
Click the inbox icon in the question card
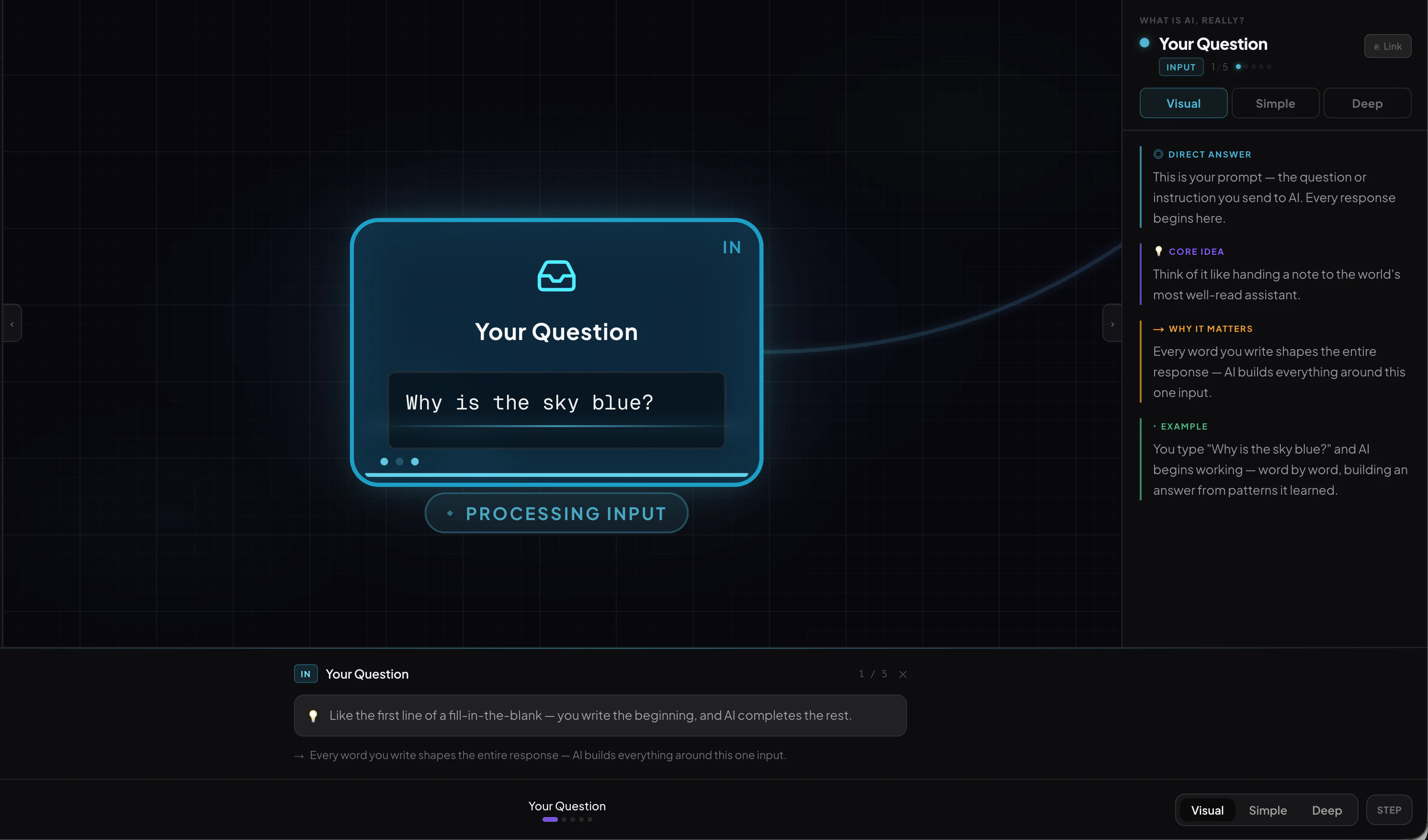coord(556,276)
